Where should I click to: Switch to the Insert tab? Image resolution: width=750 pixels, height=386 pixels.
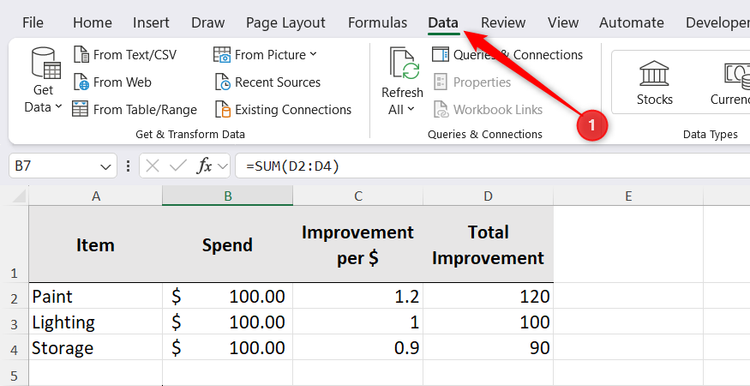[x=151, y=22]
